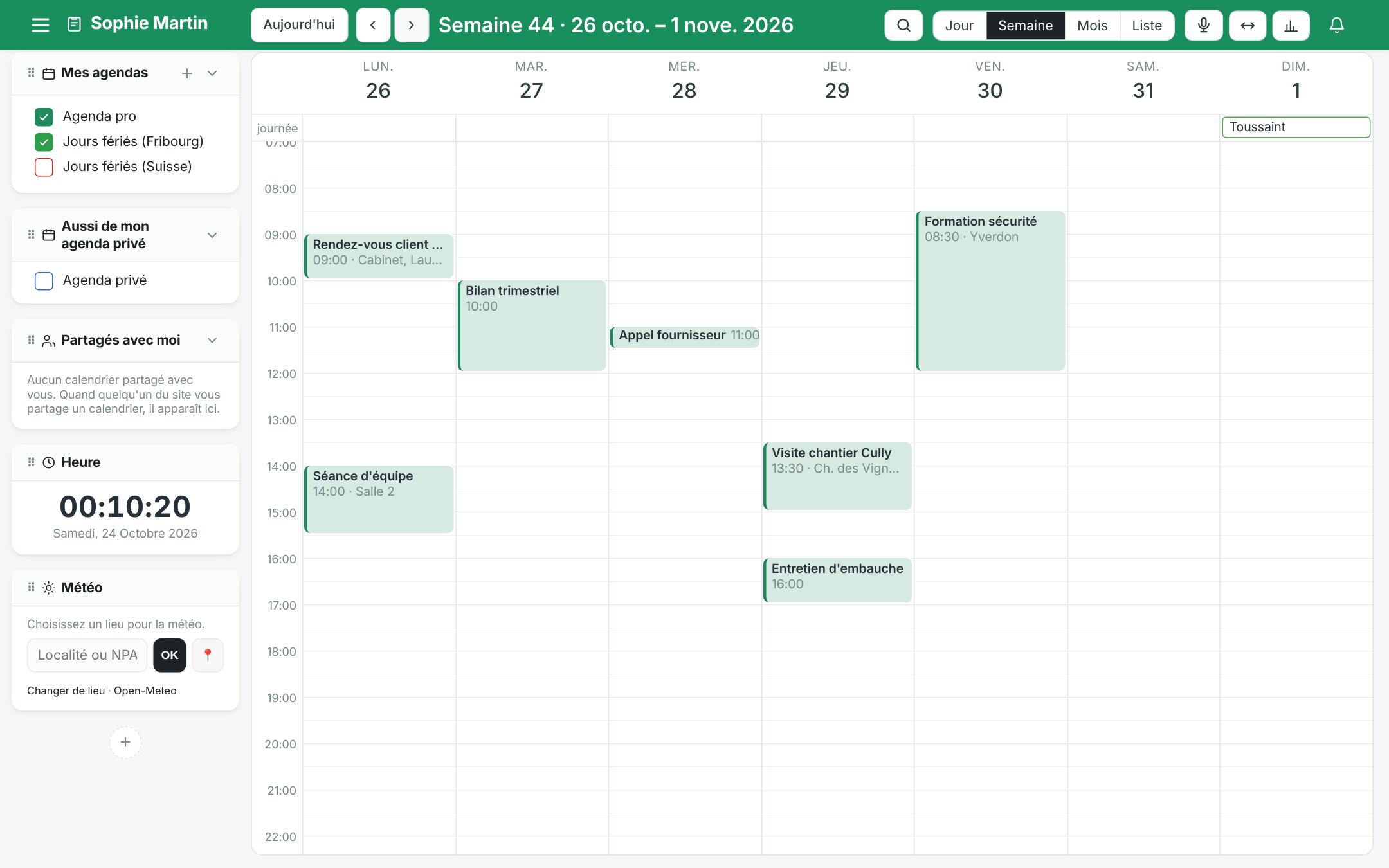
Task: Open the Visite chantier Cully event
Action: pos(837,476)
